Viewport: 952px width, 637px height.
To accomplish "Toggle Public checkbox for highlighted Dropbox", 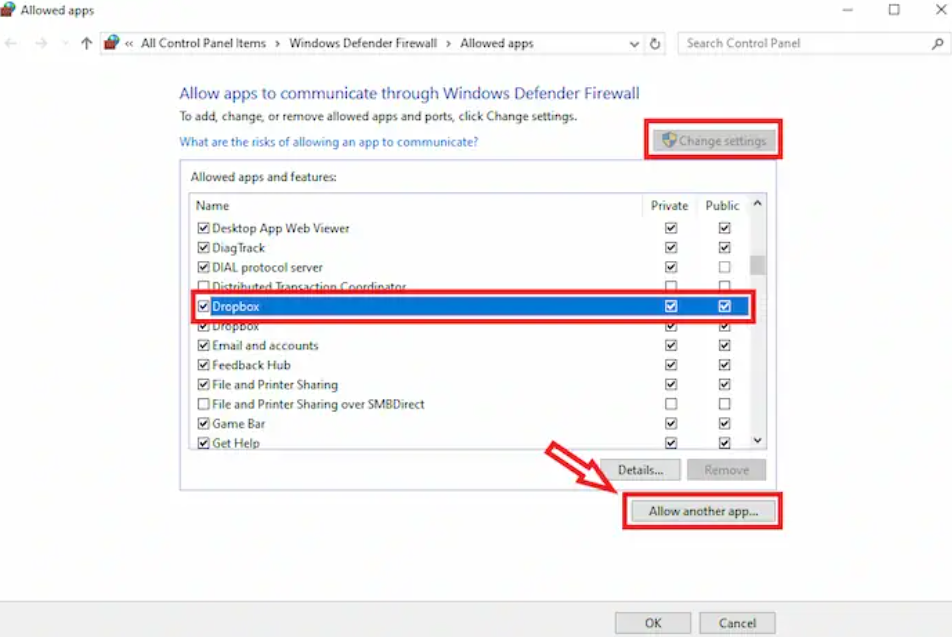I will click(724, 306).
